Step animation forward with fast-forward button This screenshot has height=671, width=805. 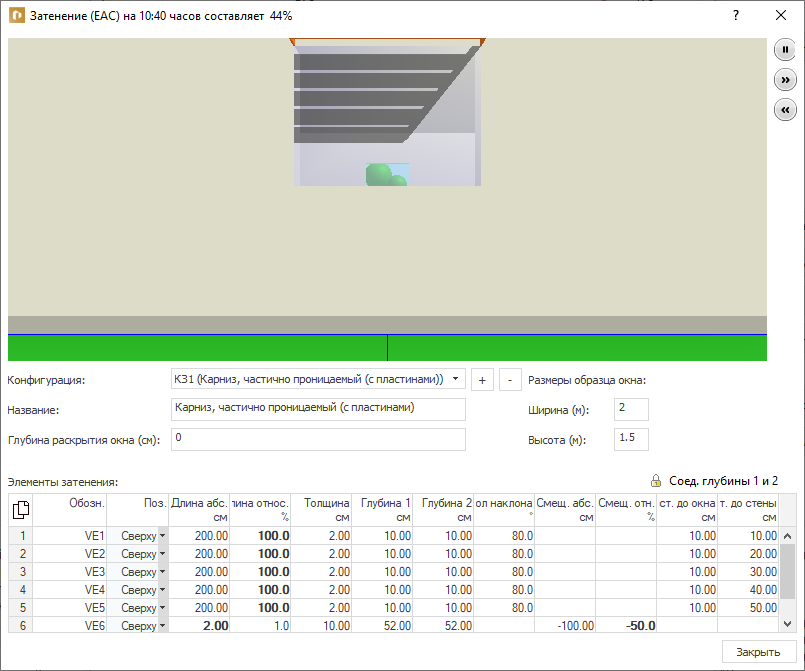pos(785,80)
